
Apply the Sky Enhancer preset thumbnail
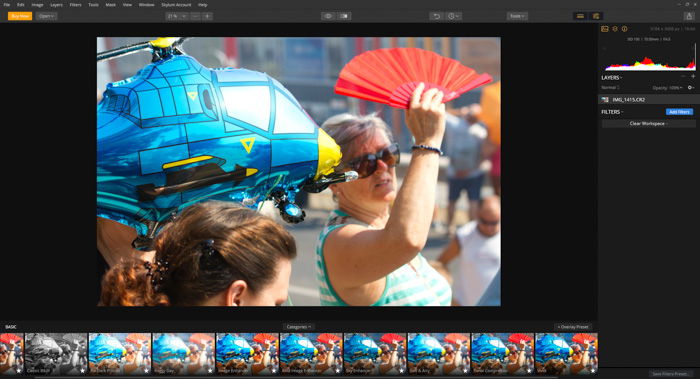375,353
